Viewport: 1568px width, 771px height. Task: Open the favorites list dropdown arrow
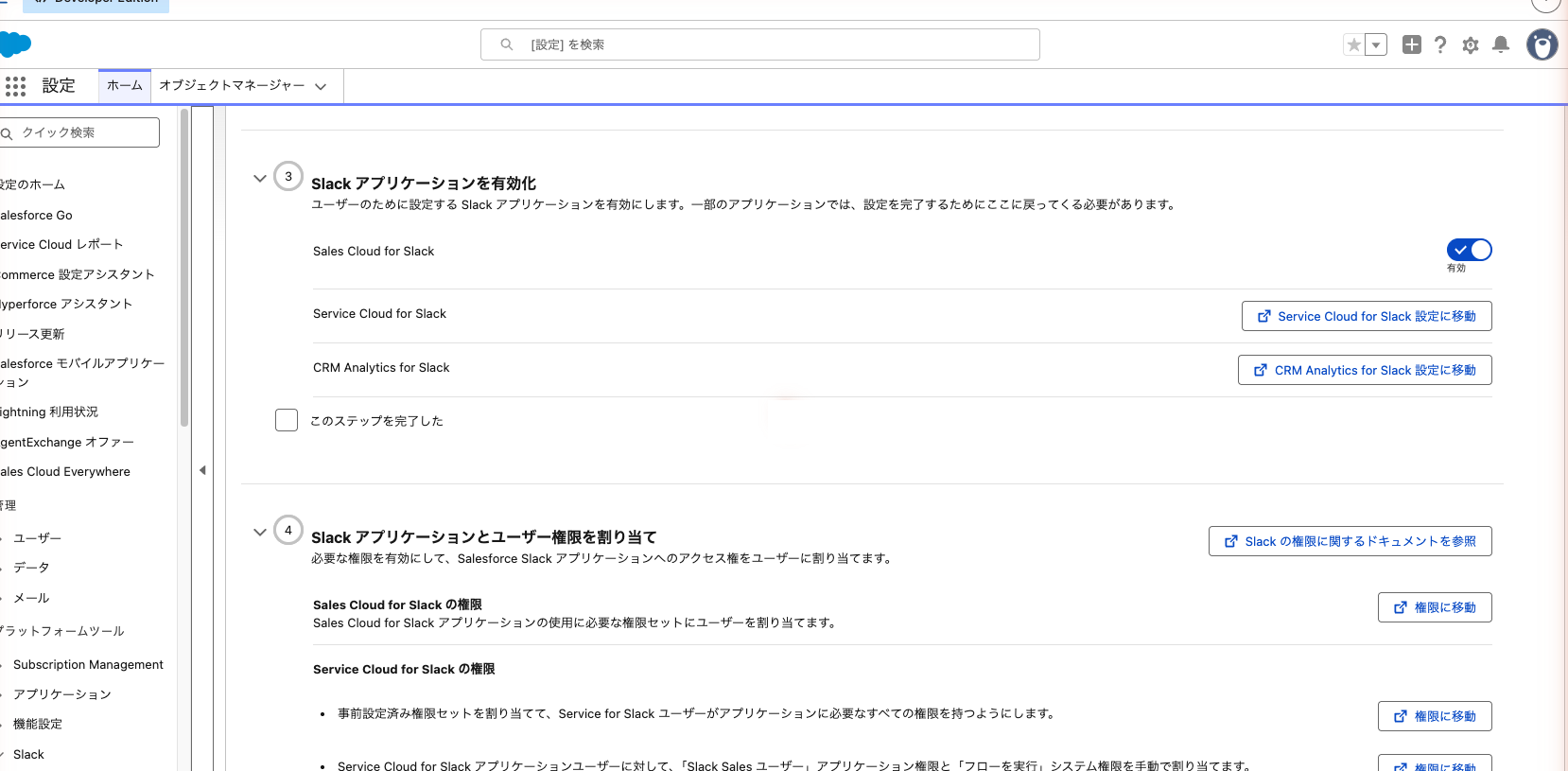click(1376, 44)
